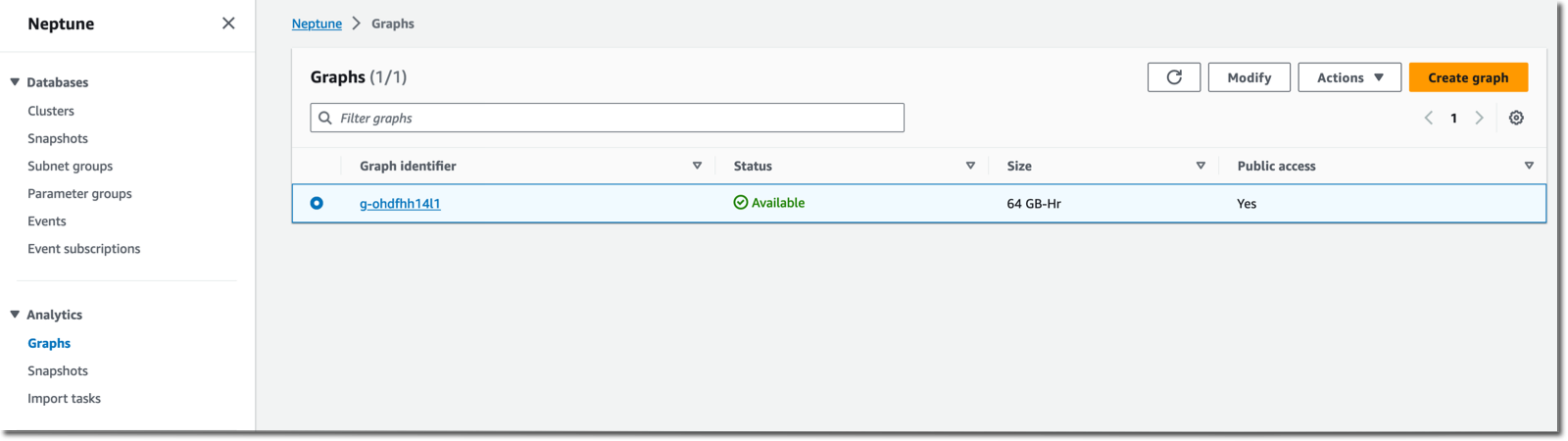Click the refresh graphs icon button
1568x441 pixels.
pyautogui.click(x=1174, y=77)
